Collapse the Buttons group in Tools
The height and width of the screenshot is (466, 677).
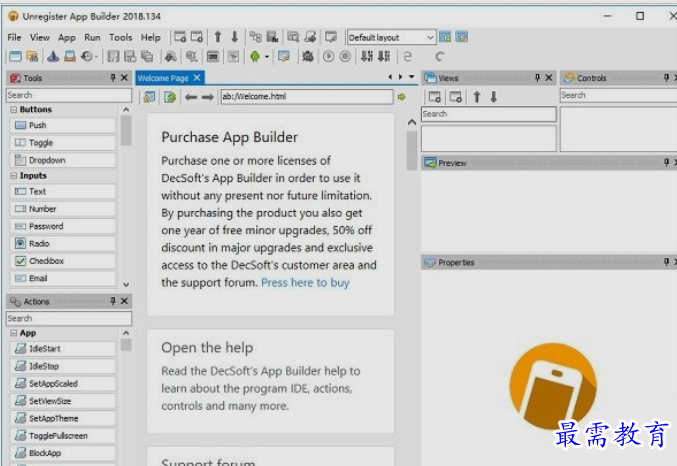pos(14,110)
